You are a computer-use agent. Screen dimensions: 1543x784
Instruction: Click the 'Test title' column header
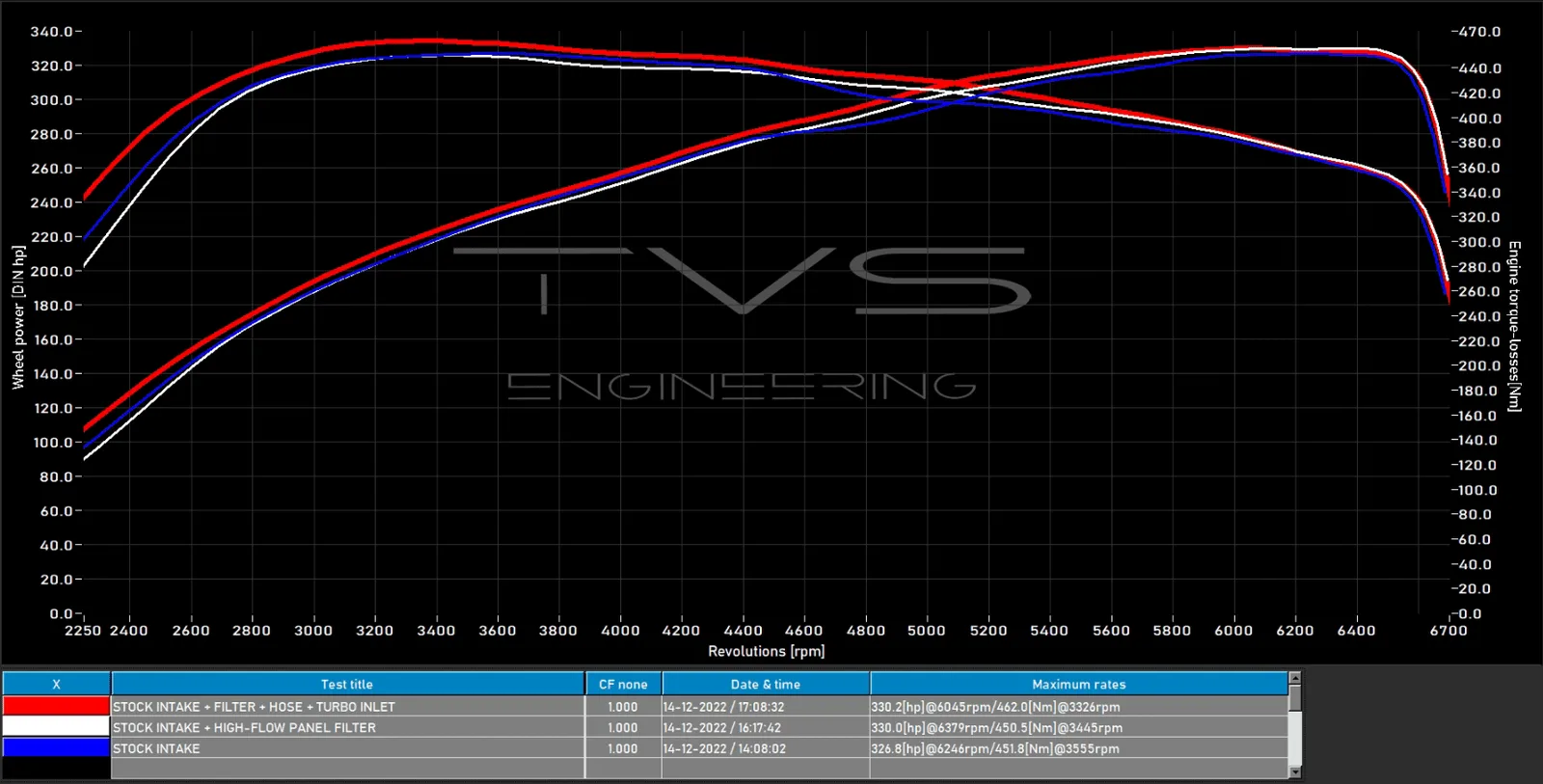347,684
